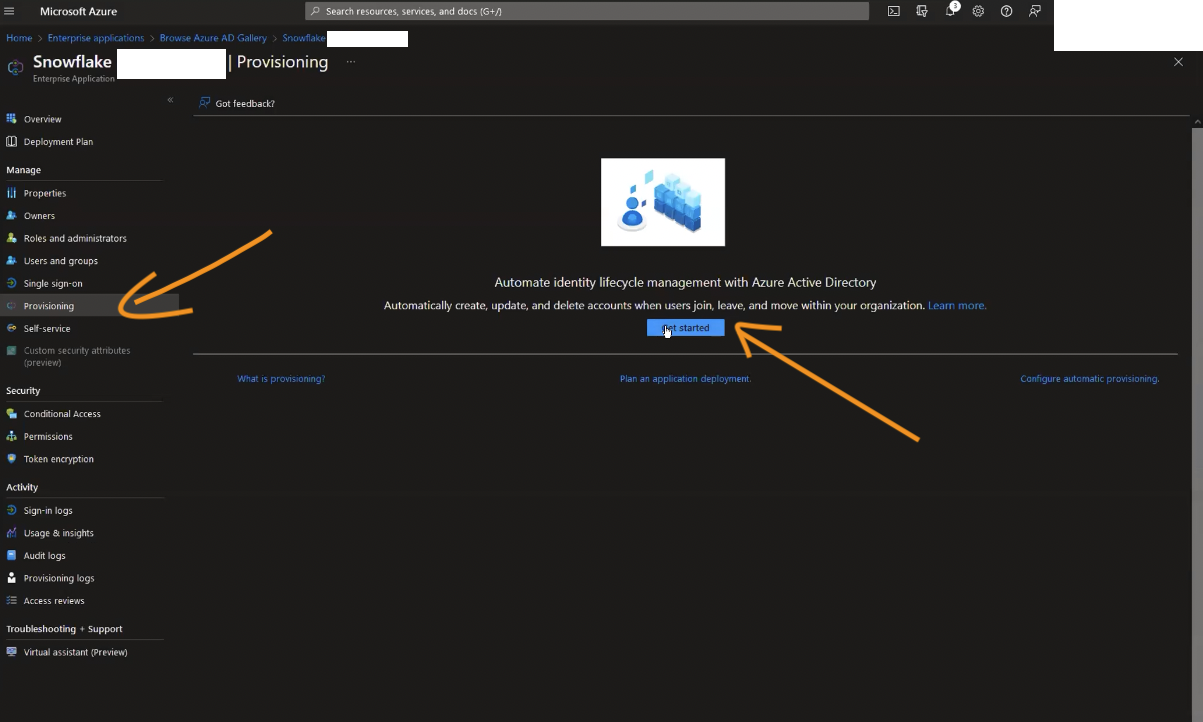Open Configure automatic provisioning link
Image resolution: width=1203 pixels, height=722 pixels.
point(1090,379)
